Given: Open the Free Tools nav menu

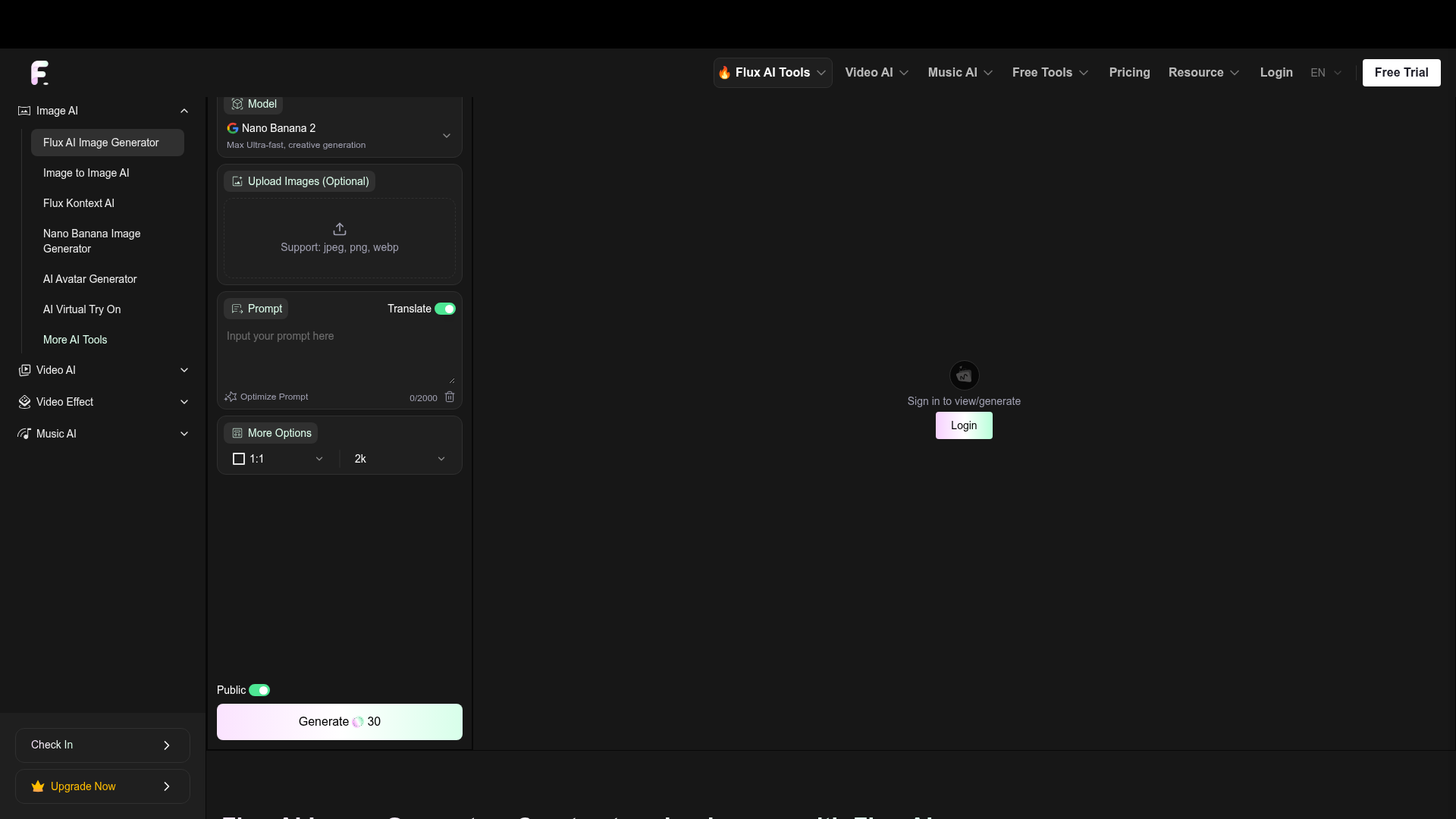Looking at the screenshot, I should [x=1050, y=73].
